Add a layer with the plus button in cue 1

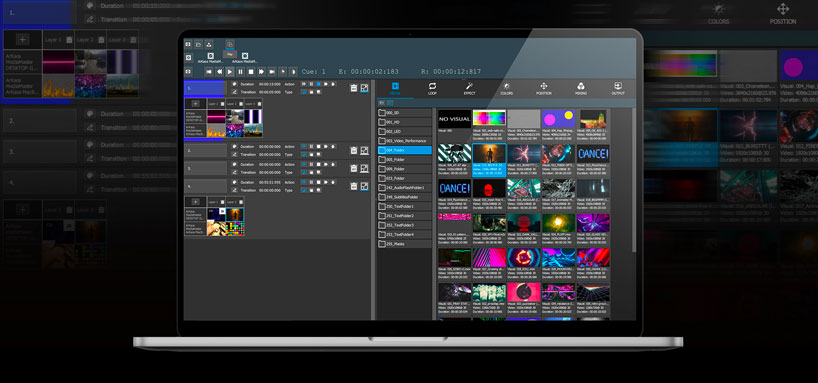(x=196, y=104)
